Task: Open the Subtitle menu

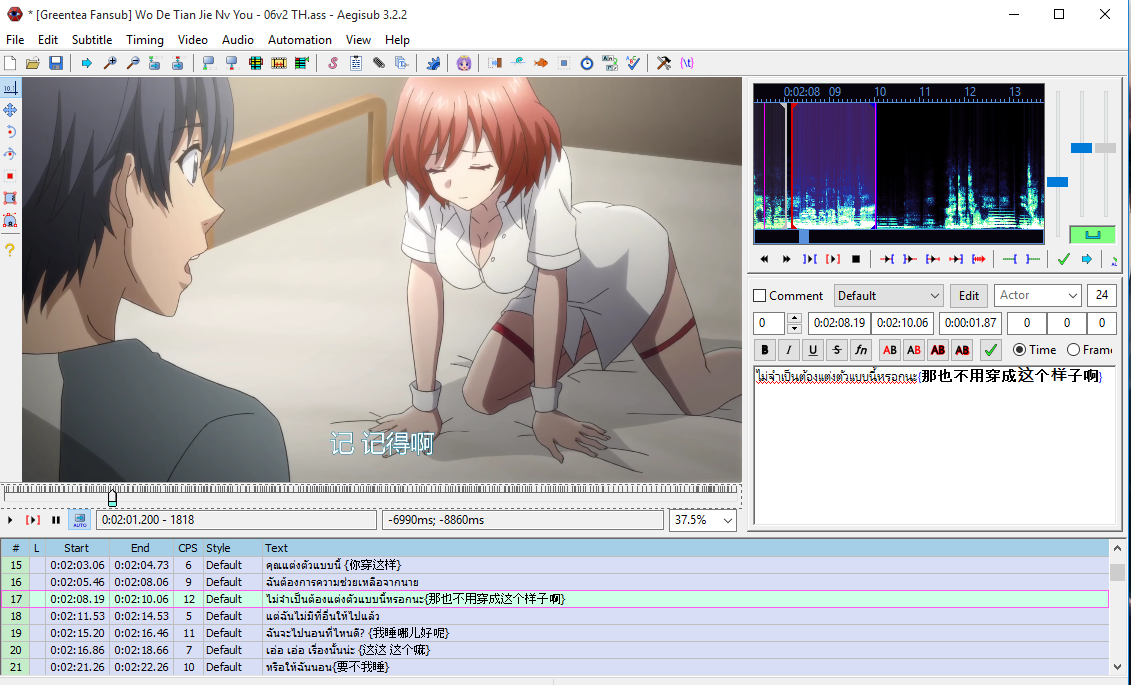Action: 92,40
